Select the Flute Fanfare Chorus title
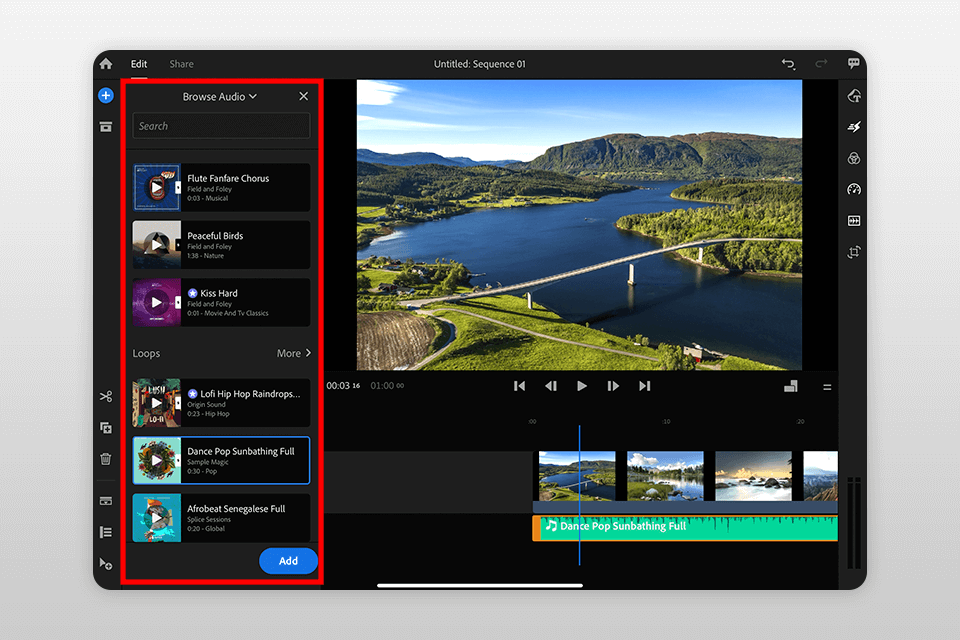This screenshot has height=640, width=960. 228,178
